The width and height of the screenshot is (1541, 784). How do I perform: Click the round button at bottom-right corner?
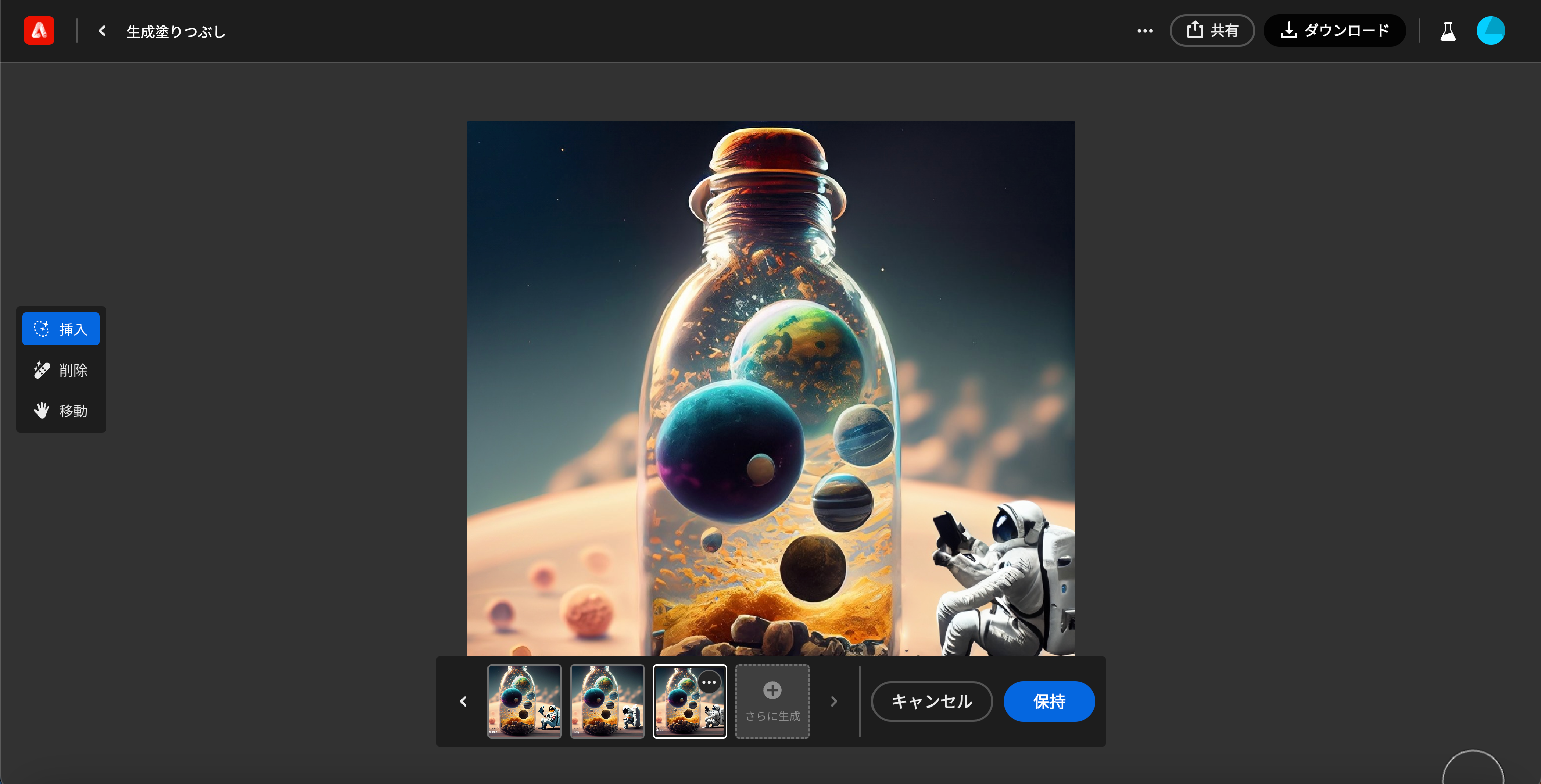(x=1473, y=771)
